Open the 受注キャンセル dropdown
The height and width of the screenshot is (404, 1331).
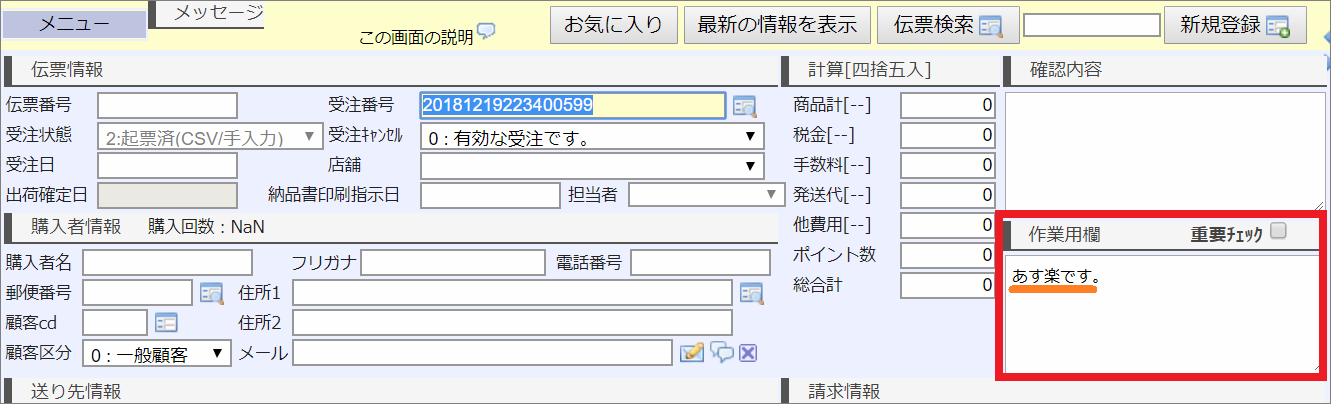(x=591, y=137)
